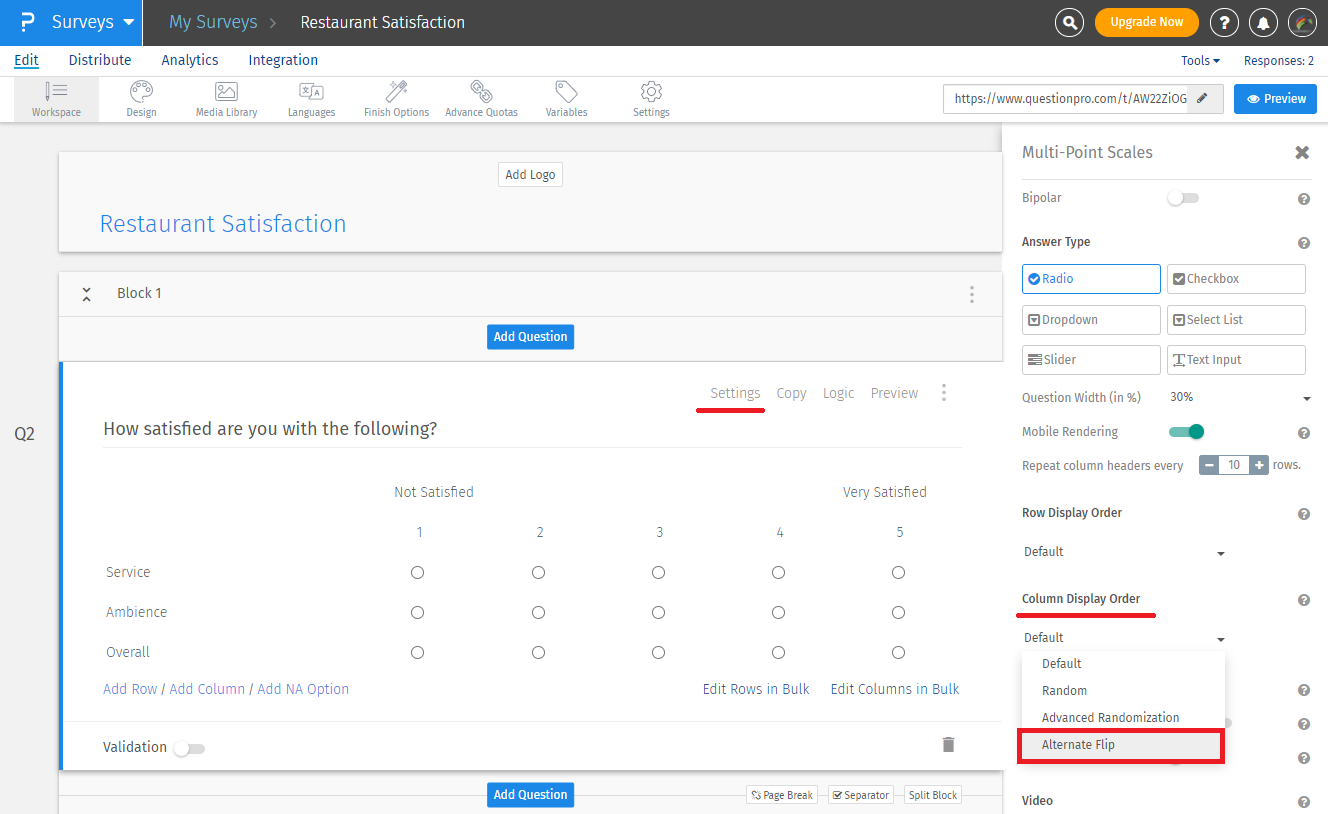Open the Languages tool
1328x814 pixels.
311,99
